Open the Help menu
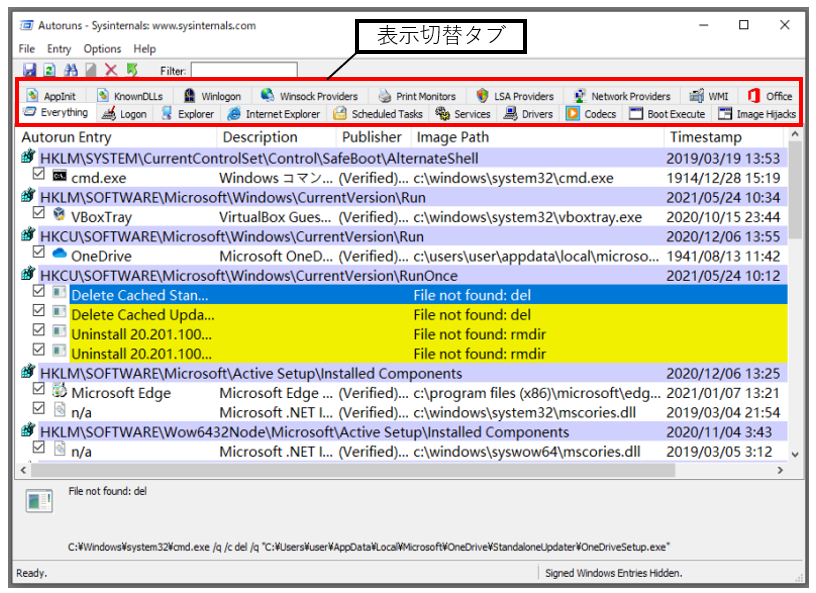 point(145,49)
